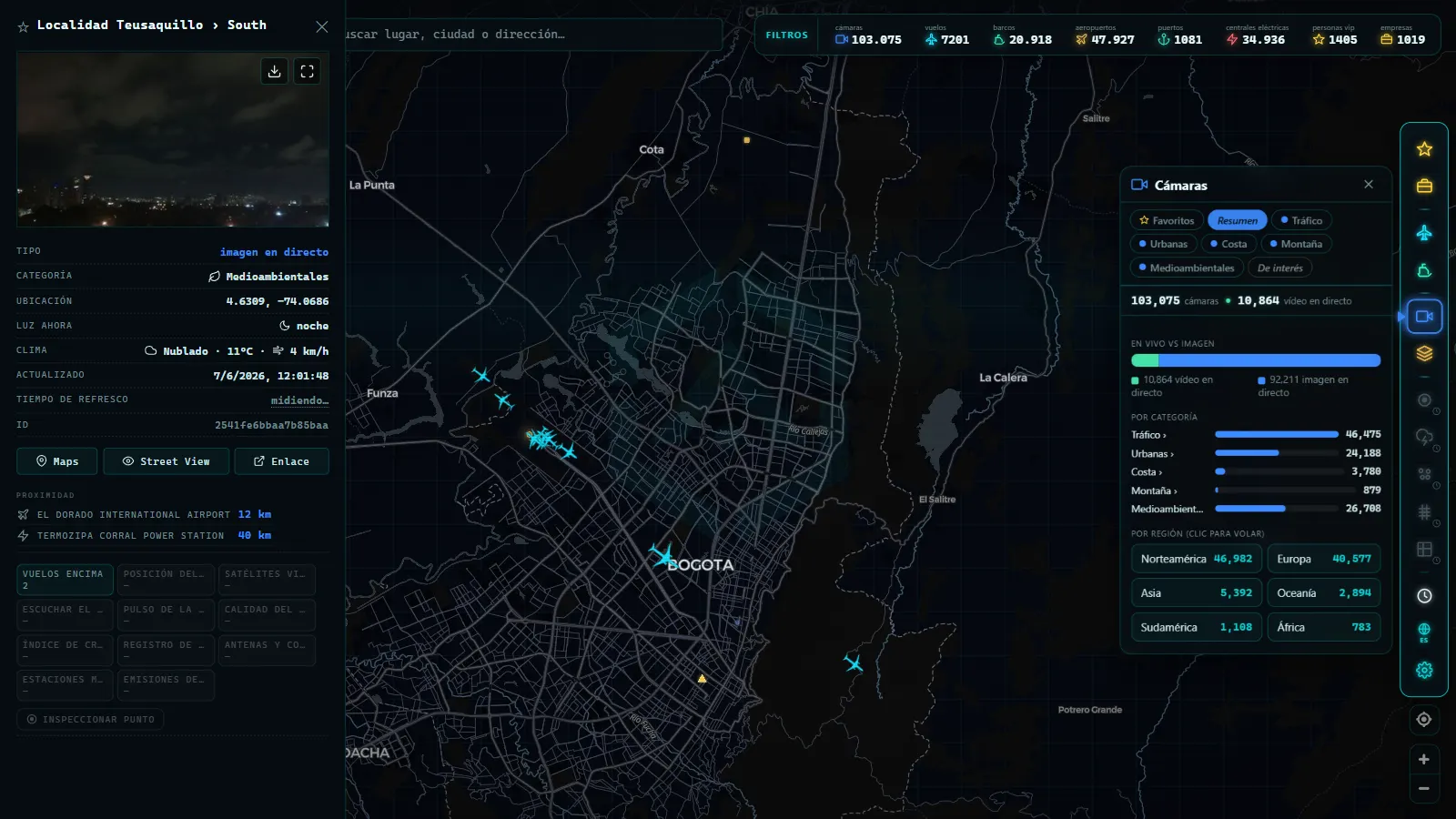The image size is (1456, 819).
Task: Close the Localidad Teusaquillo detail panel
Action: click(322, 26)
